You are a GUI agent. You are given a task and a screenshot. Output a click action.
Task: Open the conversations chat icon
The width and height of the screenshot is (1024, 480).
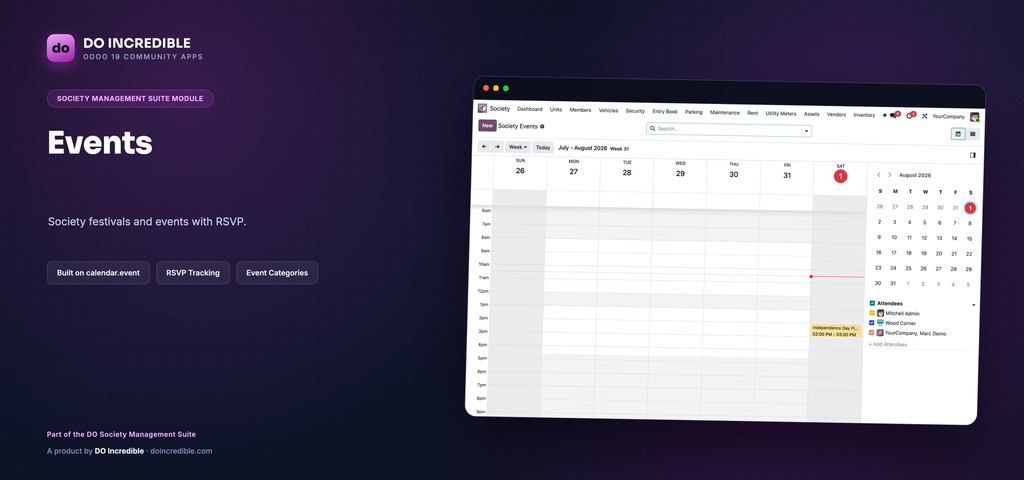click(x=894, y=116)
